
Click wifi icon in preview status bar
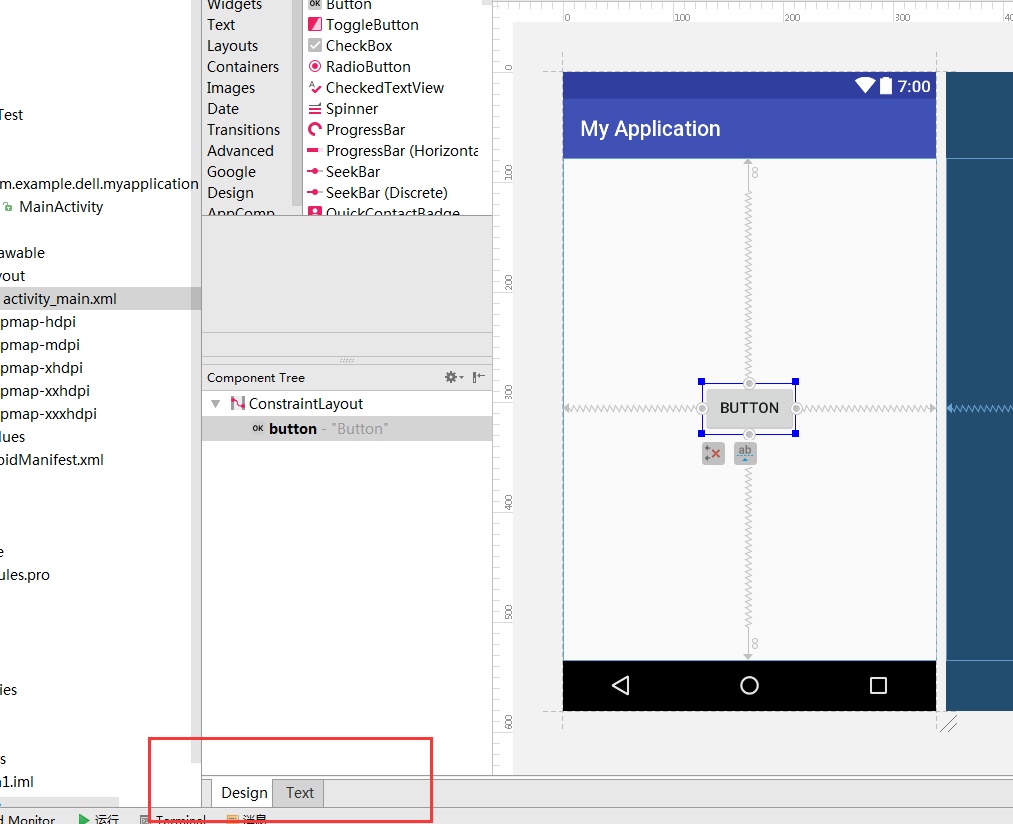click(865, 85)
